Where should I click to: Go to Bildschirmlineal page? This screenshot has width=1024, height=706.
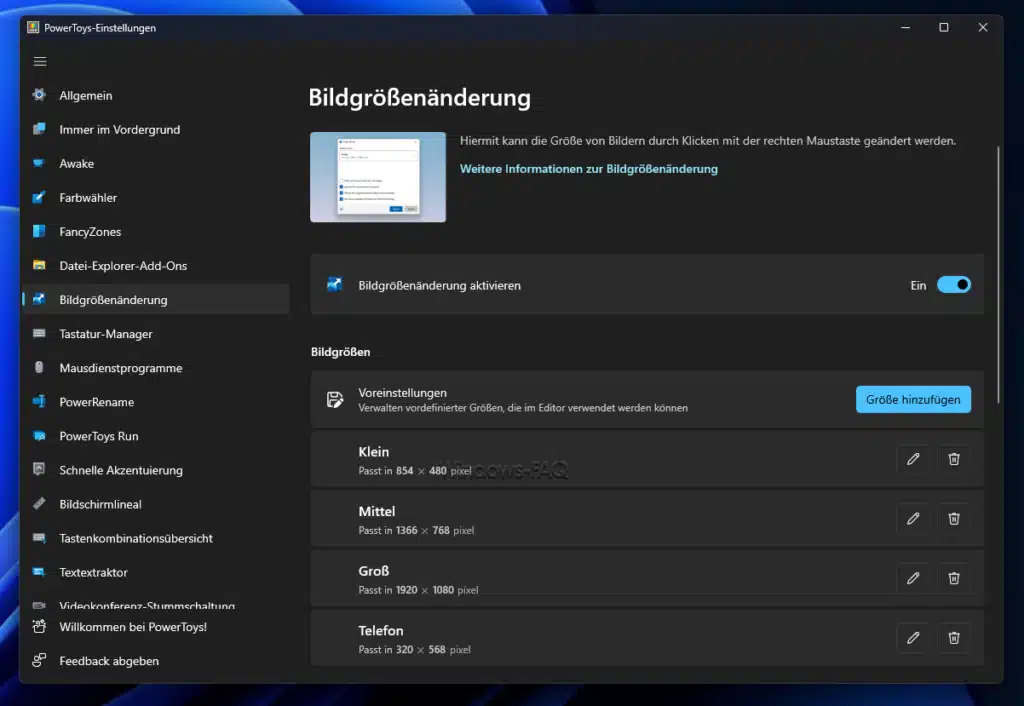(156, 504)
